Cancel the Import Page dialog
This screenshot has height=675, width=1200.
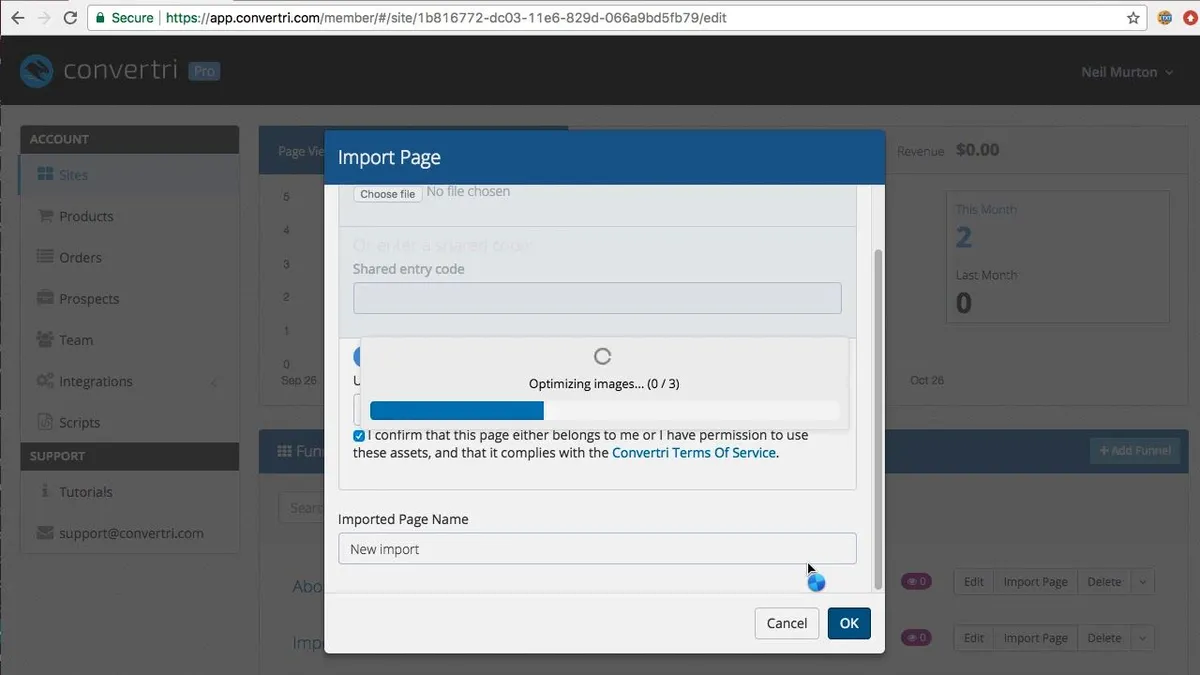[x=787, y=623]
